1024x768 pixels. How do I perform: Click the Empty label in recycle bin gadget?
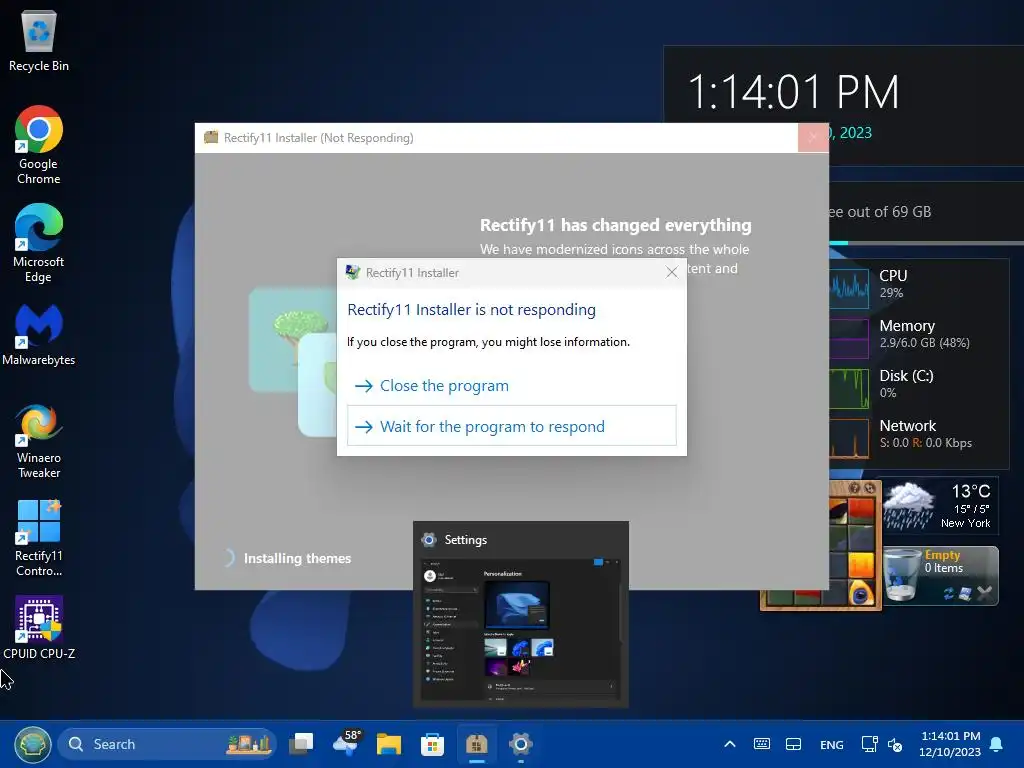pyautogui.click(x=942, y=554)
